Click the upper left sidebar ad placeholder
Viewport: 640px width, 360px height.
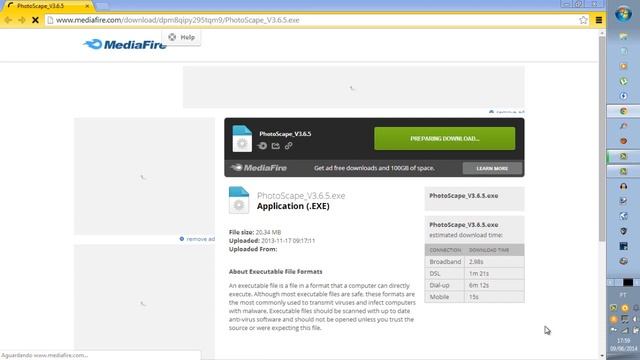click(x=144, y=176)
